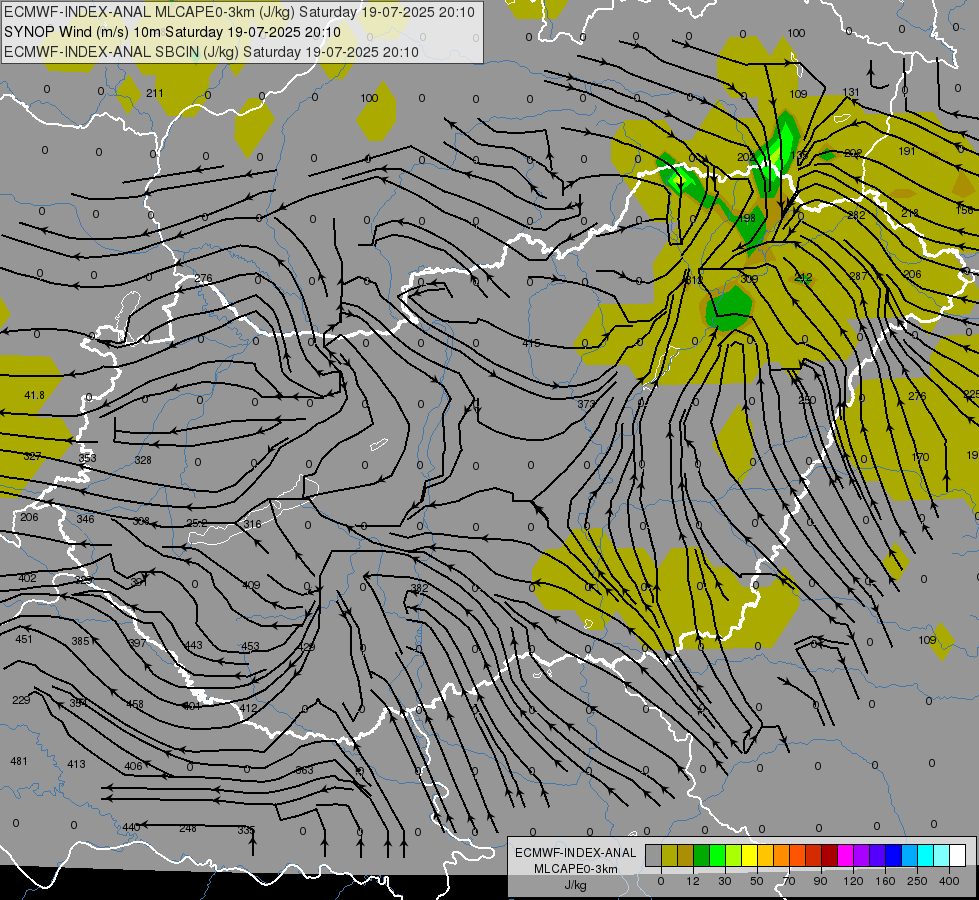Click the map value 409

(251, 585)
